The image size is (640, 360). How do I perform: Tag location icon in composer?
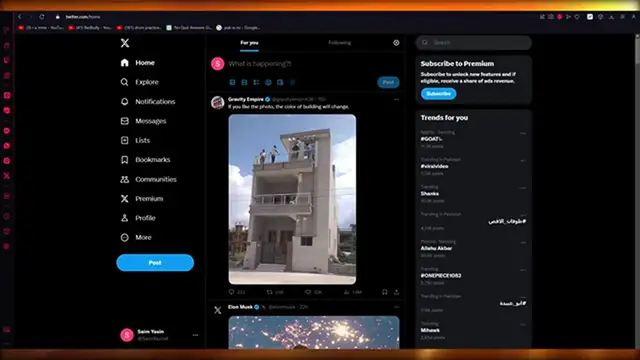pyautogui.click(x=292, y=82)
